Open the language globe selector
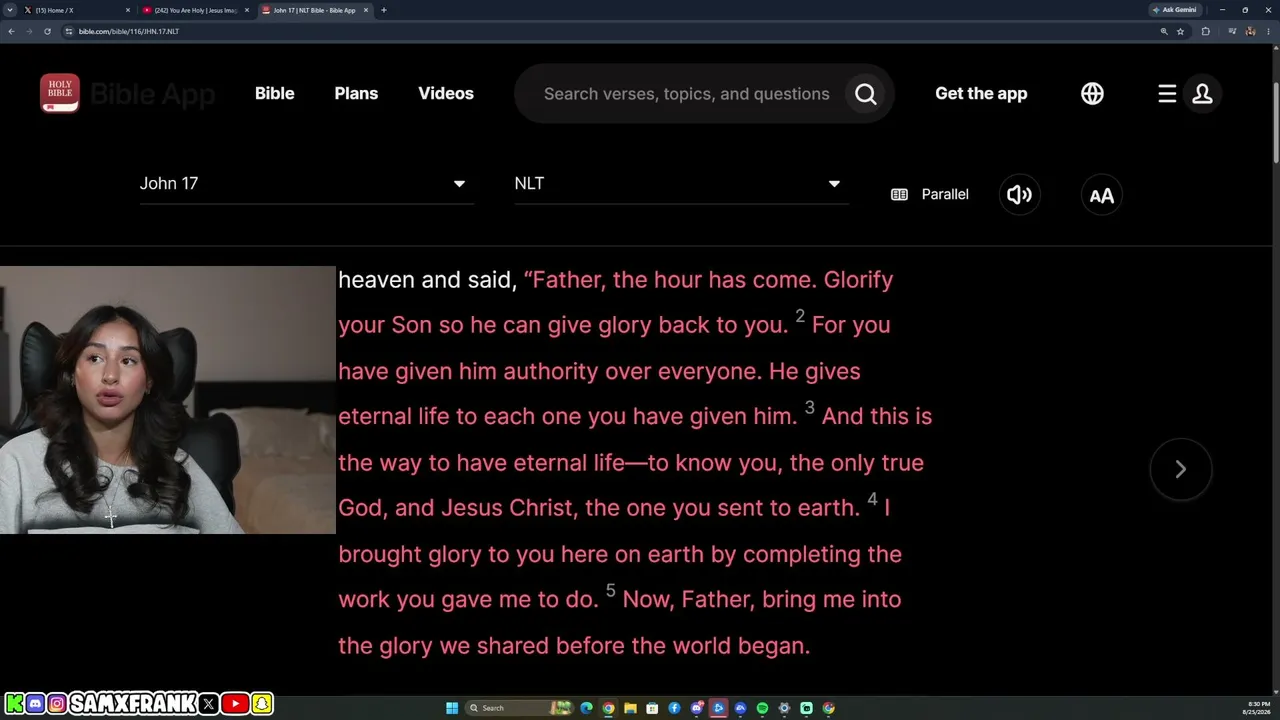The width and height of the screenshot is (1280, 720). click(x=1092, y=94)
